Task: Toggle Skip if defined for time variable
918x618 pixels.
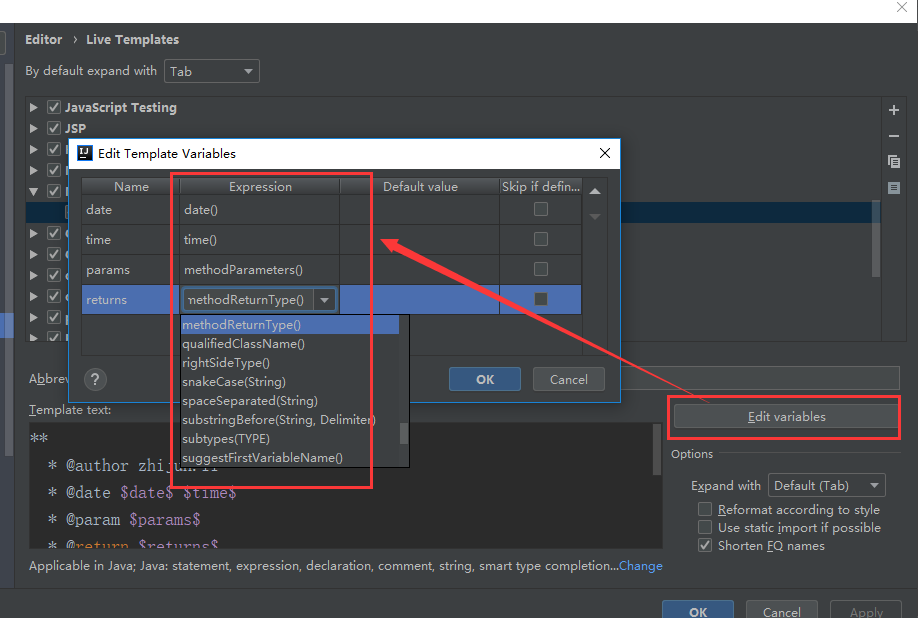Action: (x=541, y=239)
